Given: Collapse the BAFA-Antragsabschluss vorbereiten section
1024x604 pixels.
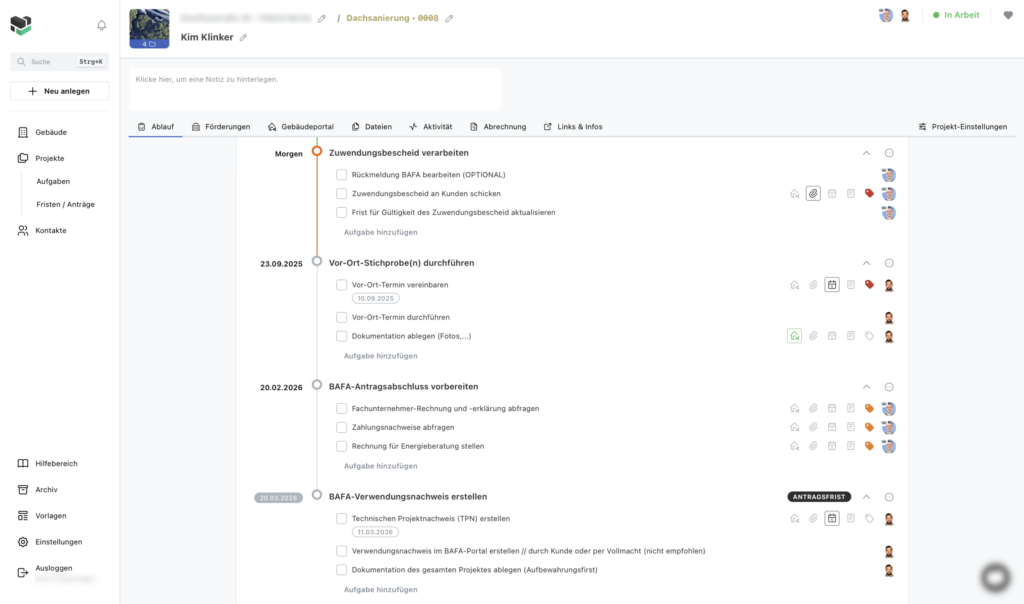Looking at the screenshot, I should click(x=867, y=387).
